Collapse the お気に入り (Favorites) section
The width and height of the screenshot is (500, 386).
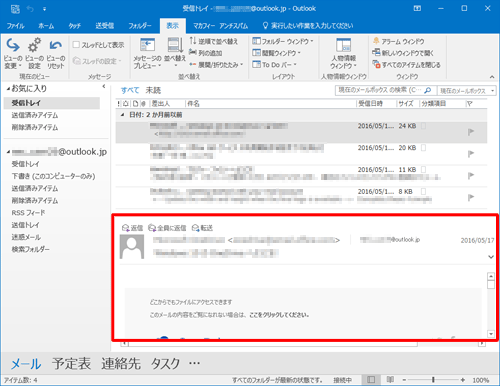coord(8,89)
